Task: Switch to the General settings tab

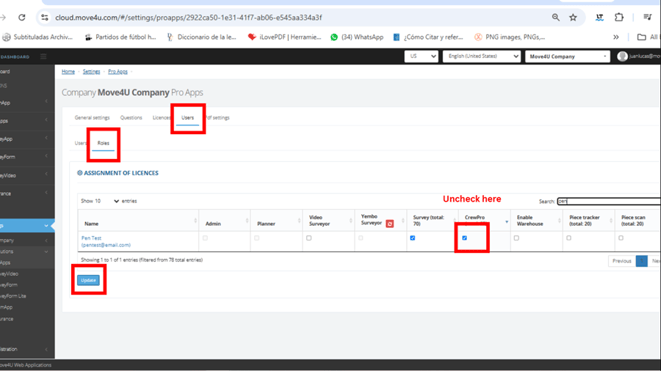Action: (92, 118)
